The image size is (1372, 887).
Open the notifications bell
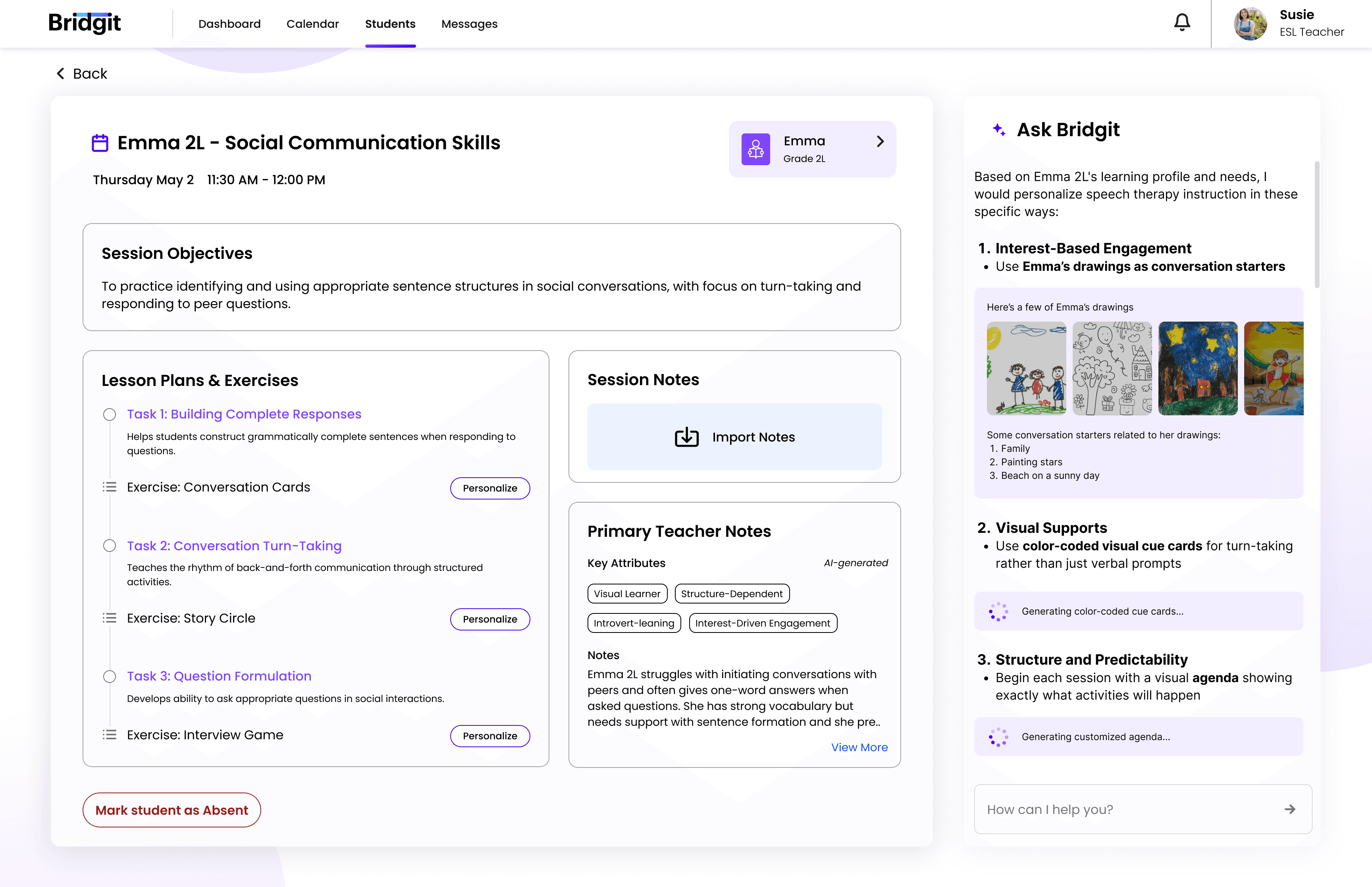[1181, 23]
